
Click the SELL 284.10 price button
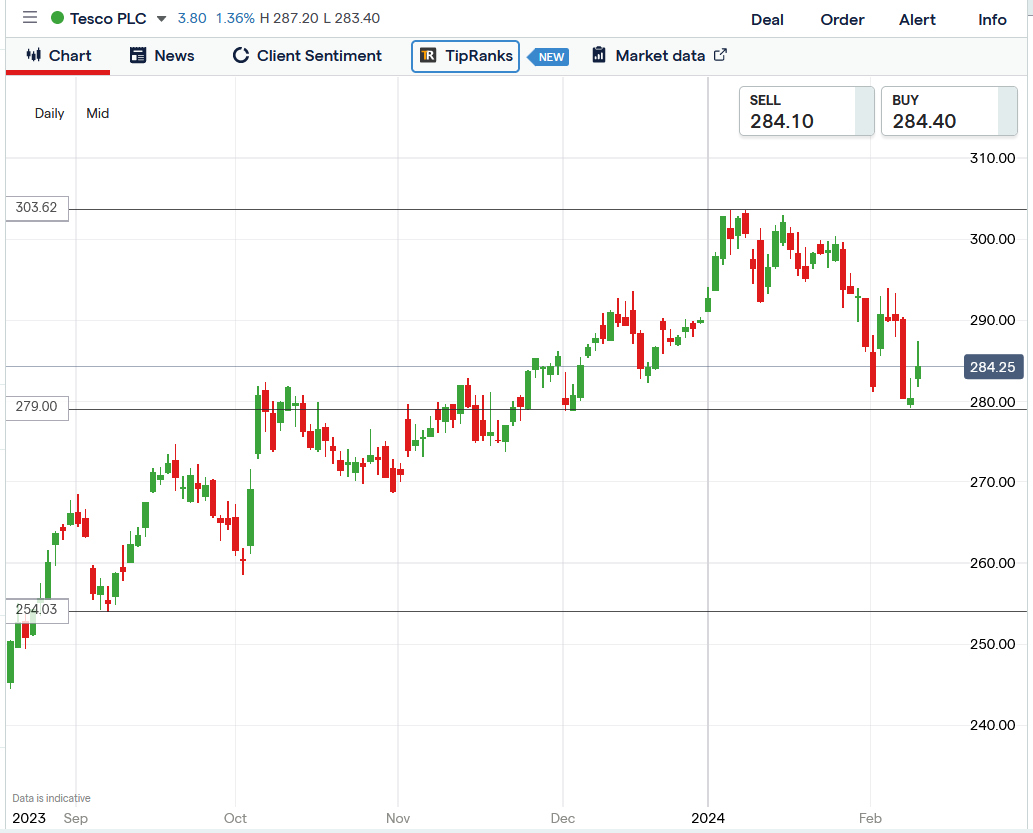(806, 111)
